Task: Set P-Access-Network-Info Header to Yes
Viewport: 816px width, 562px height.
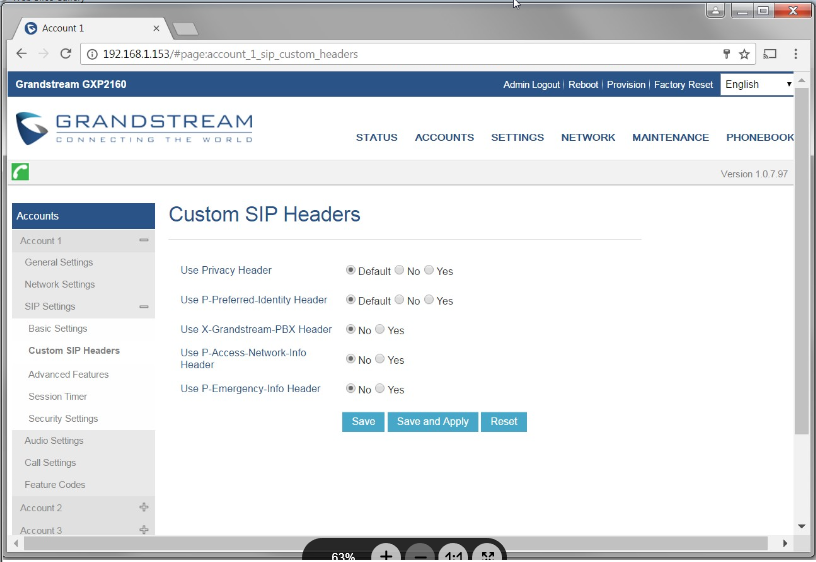Action: 380,359
